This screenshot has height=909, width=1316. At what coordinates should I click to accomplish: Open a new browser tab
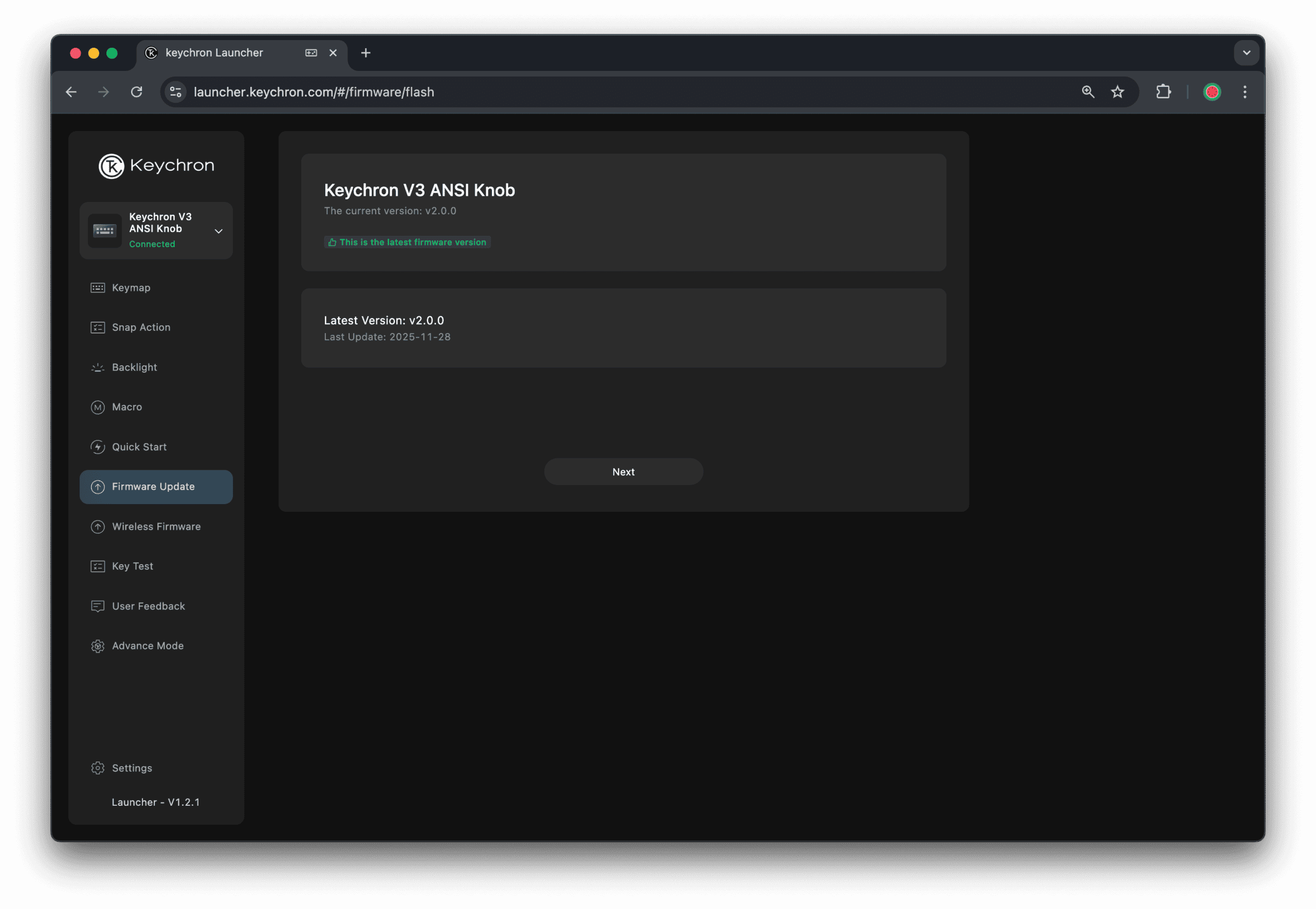click(x=365, y=52)
